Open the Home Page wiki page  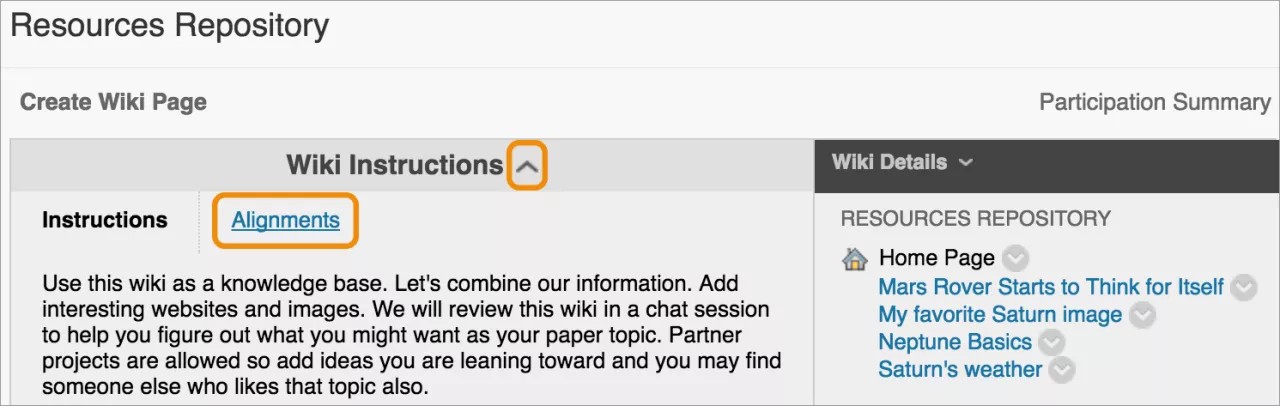pos(936,259)
